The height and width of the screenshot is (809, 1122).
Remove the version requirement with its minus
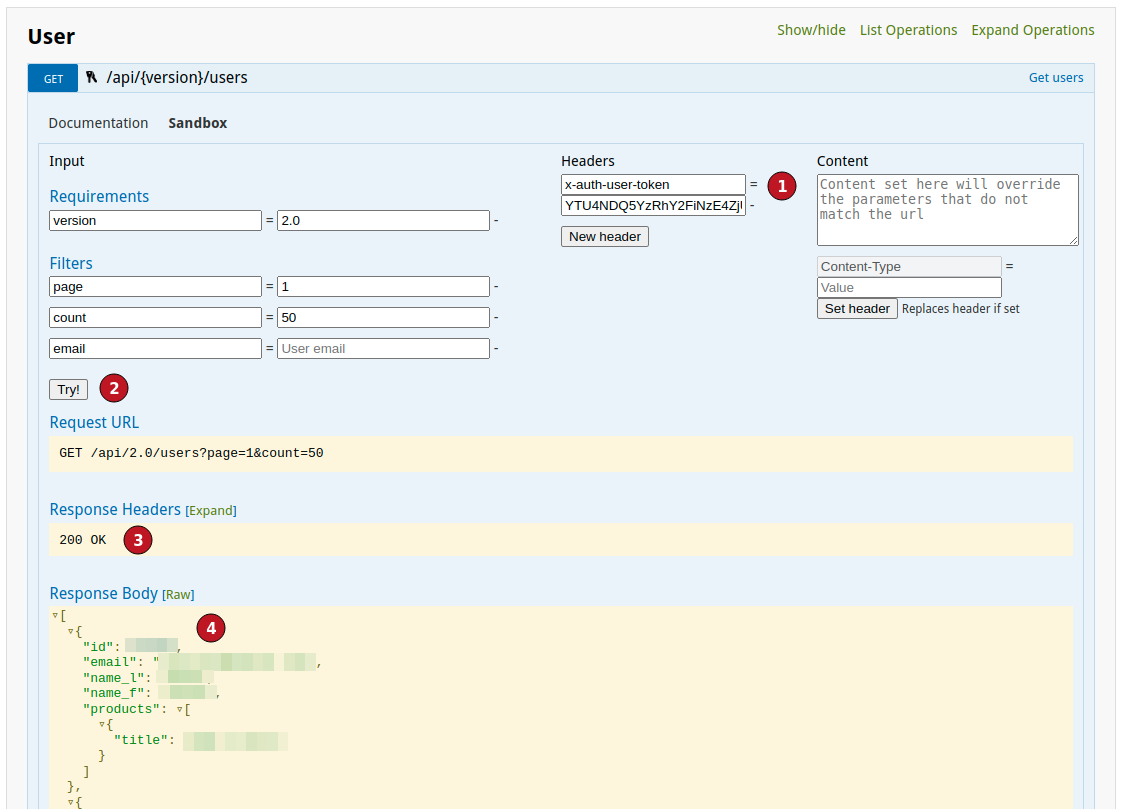[x=496, y=220]
